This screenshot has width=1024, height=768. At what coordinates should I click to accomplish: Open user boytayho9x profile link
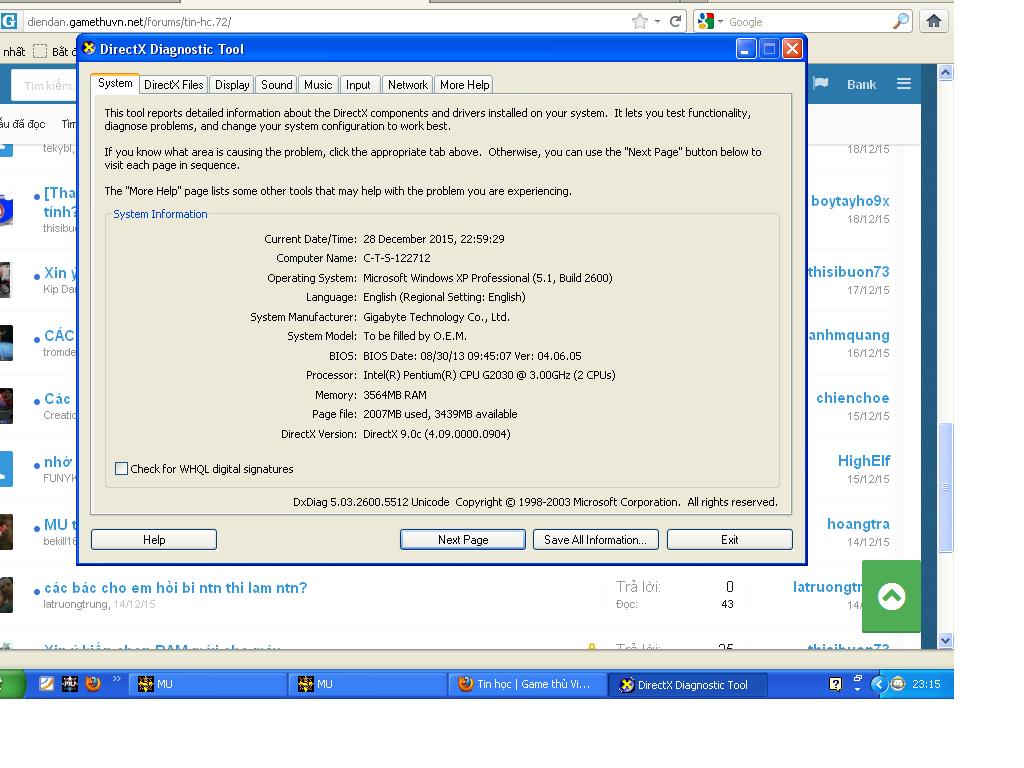point(850,201)
